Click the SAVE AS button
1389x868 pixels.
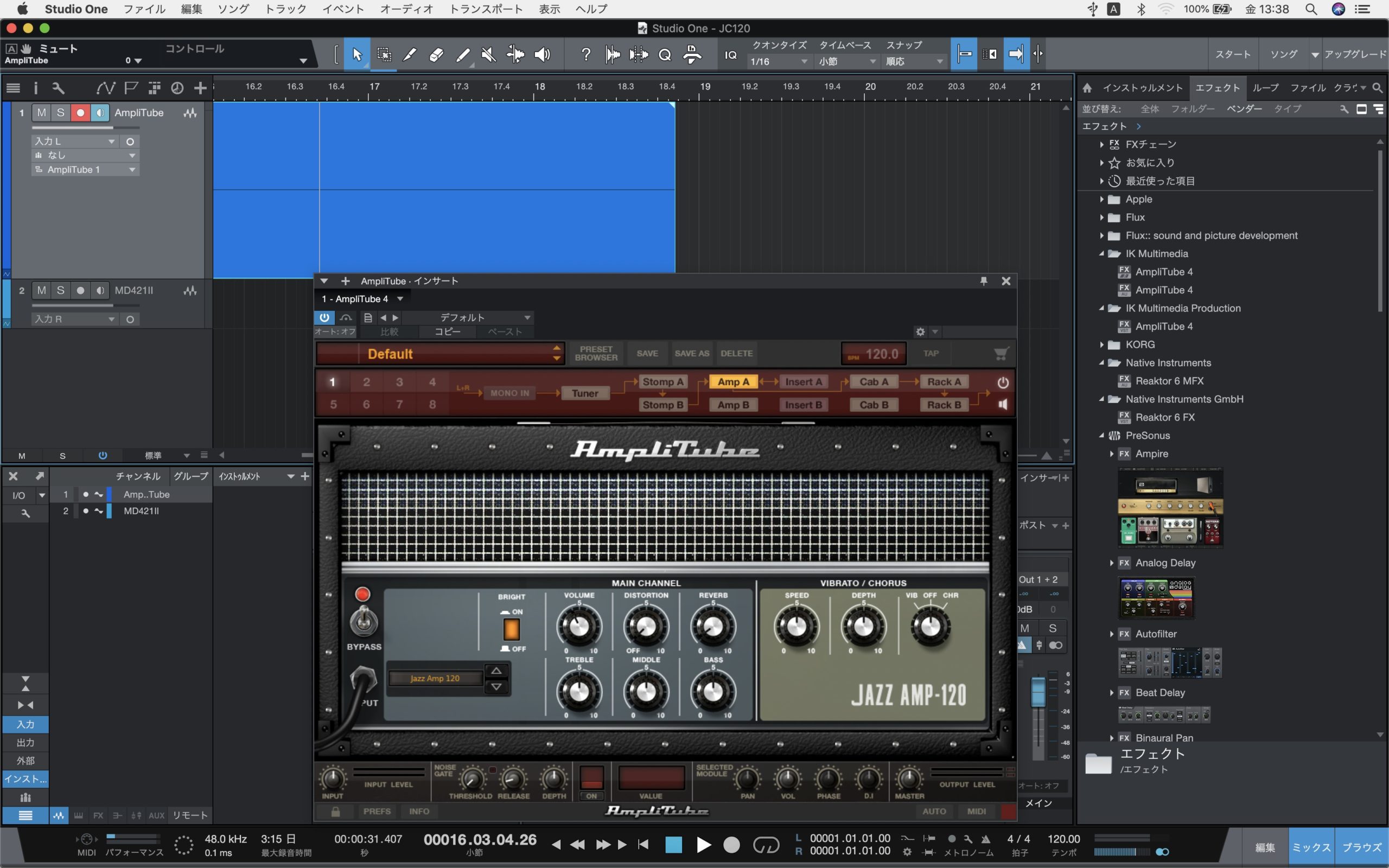point(692,354)
